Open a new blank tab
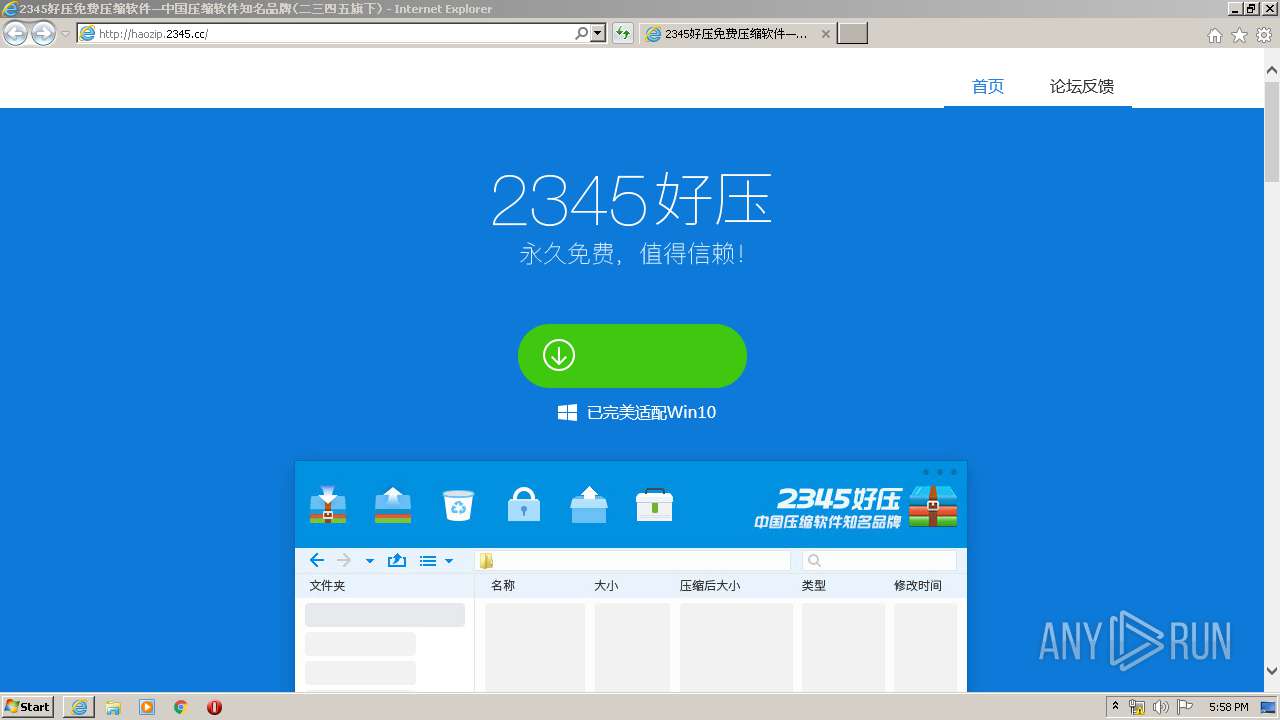 tap(852, 34)
